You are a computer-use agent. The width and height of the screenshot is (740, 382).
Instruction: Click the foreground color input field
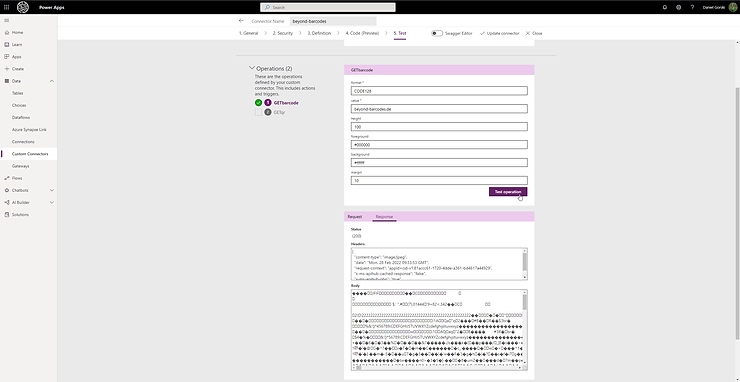[439, 144]
